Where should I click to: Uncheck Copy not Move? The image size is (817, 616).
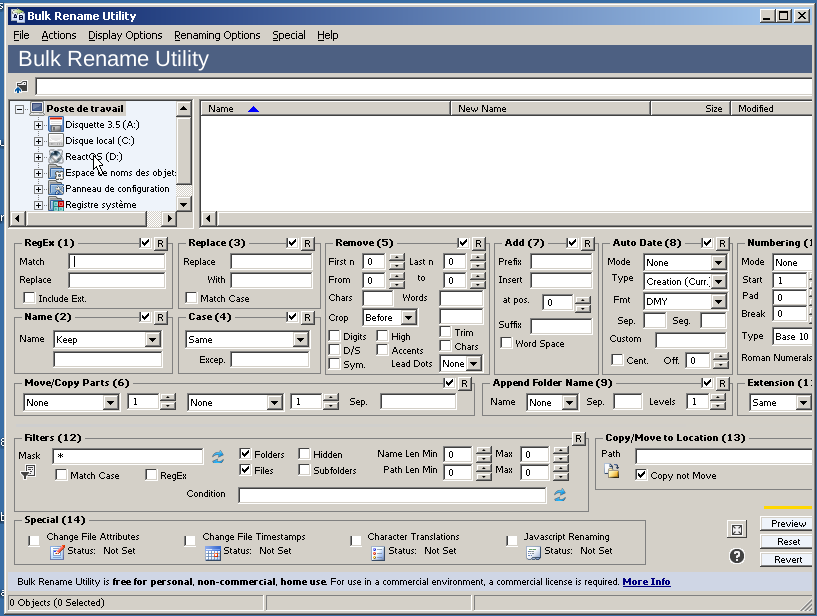tap(641, 475)
